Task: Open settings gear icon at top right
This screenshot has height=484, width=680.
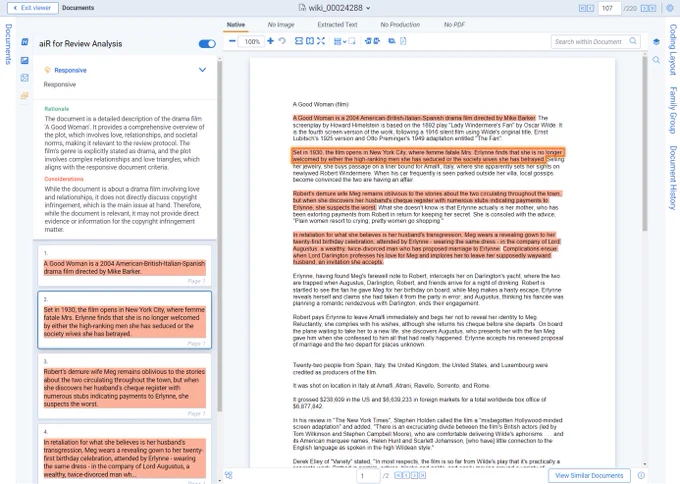Action: pyautogui.click(x=670, y=8)
